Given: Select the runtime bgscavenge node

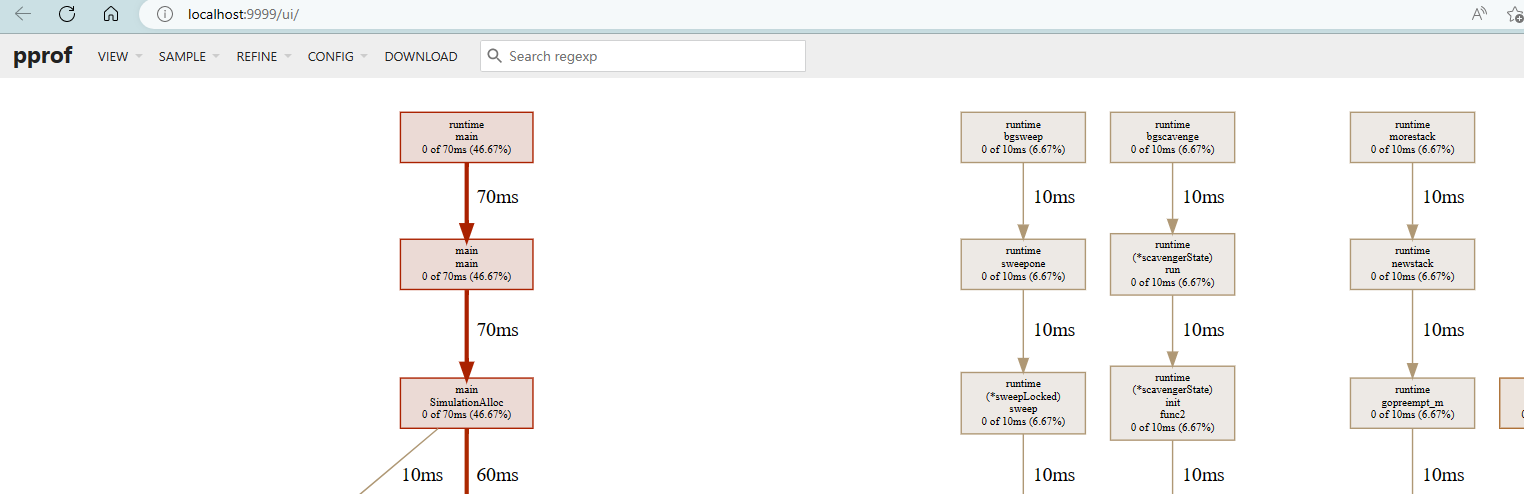Looking at the screenshot, I should (x=1173, y=137).
